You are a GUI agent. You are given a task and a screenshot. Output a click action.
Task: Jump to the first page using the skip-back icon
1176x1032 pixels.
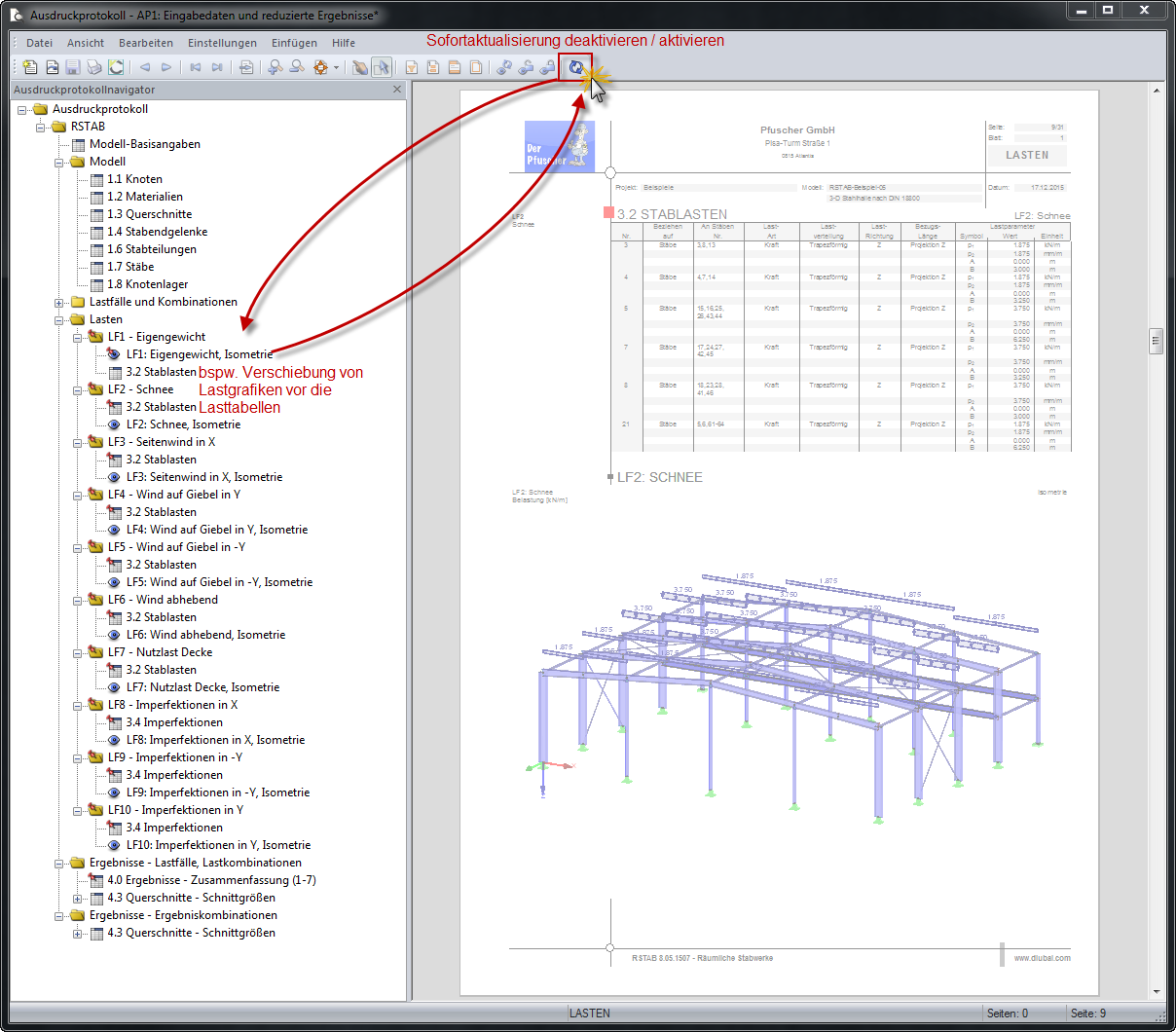(x=196, y=67)
